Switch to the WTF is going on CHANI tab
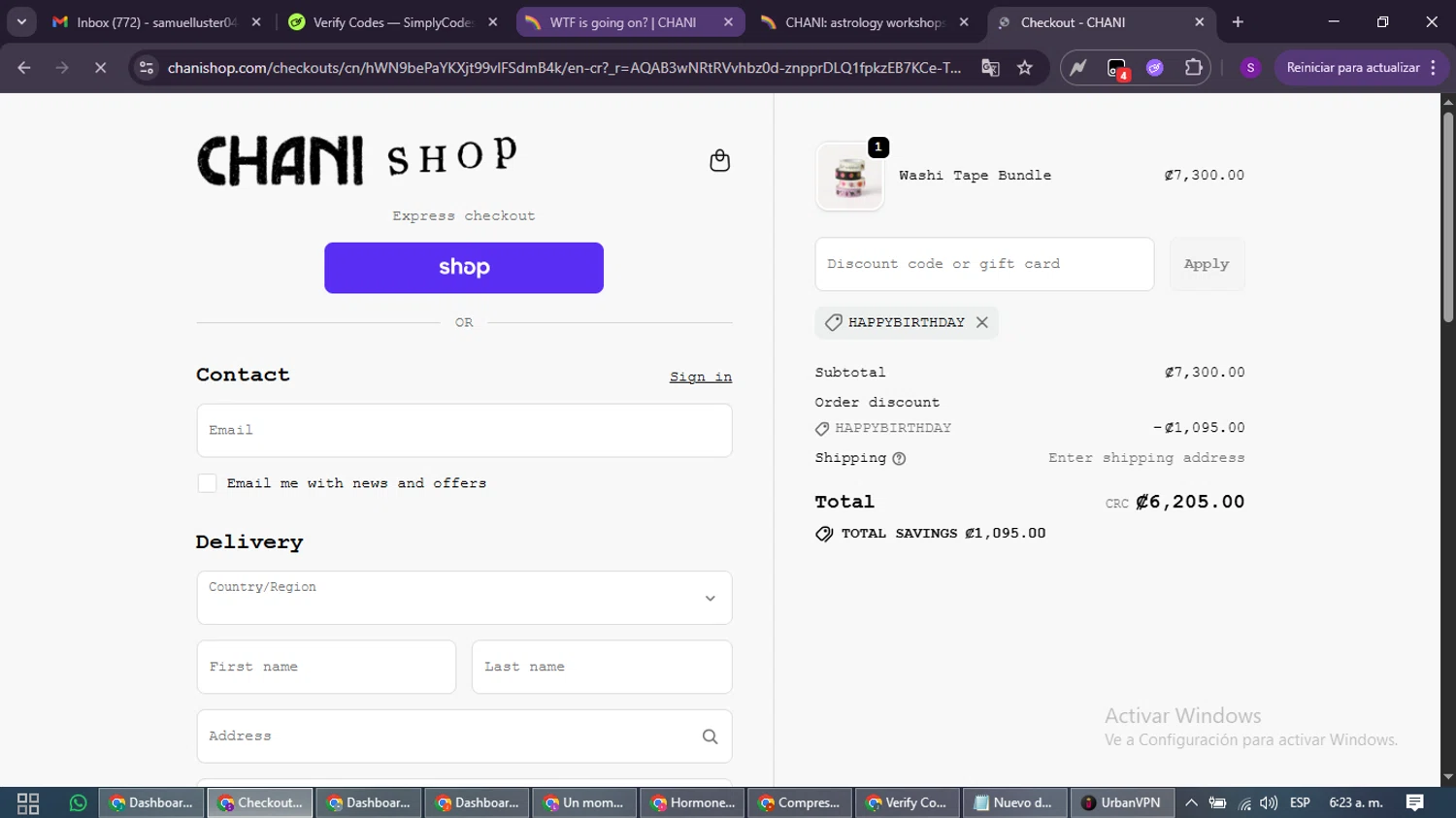The height and width of the screenshot is (818, 1456). point(628,22)
